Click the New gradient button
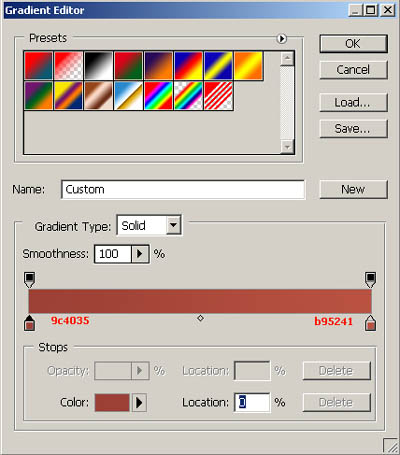The image size is (400, 455). (x=353, y=189)
